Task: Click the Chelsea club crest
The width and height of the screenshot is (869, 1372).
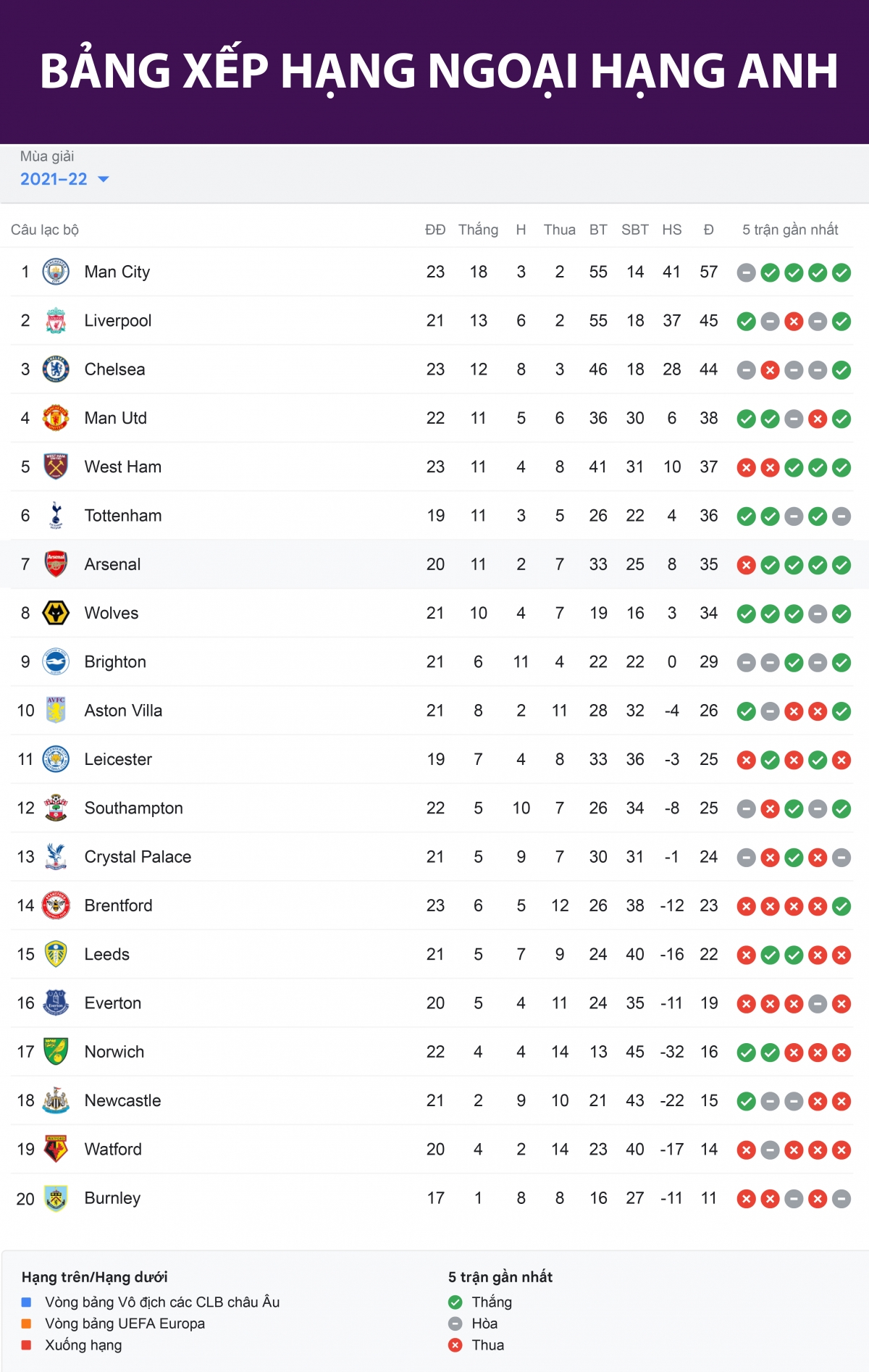Action: [56, 369]
